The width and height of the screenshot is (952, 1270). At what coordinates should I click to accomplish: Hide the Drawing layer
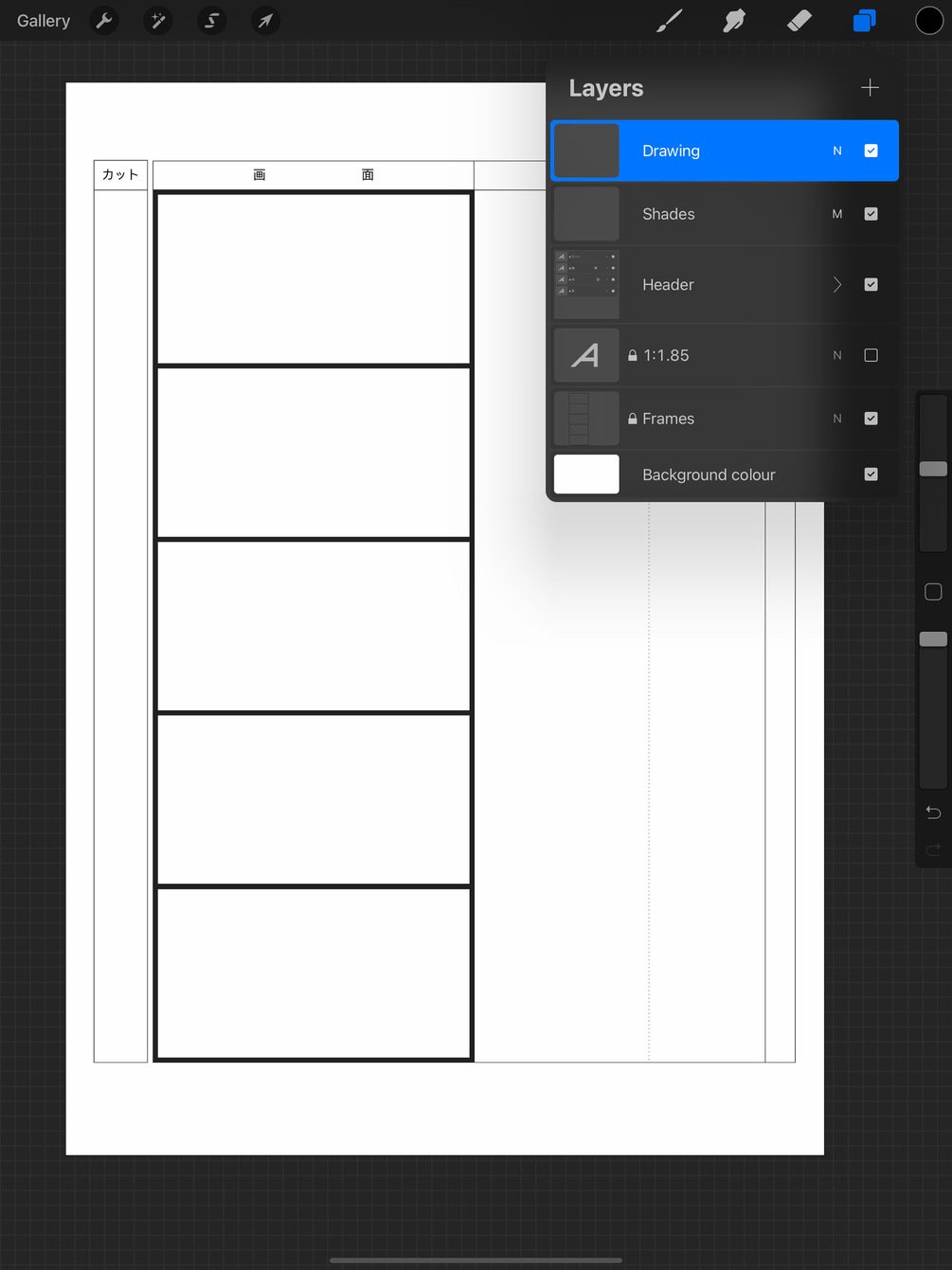click(x=871, y=151)
